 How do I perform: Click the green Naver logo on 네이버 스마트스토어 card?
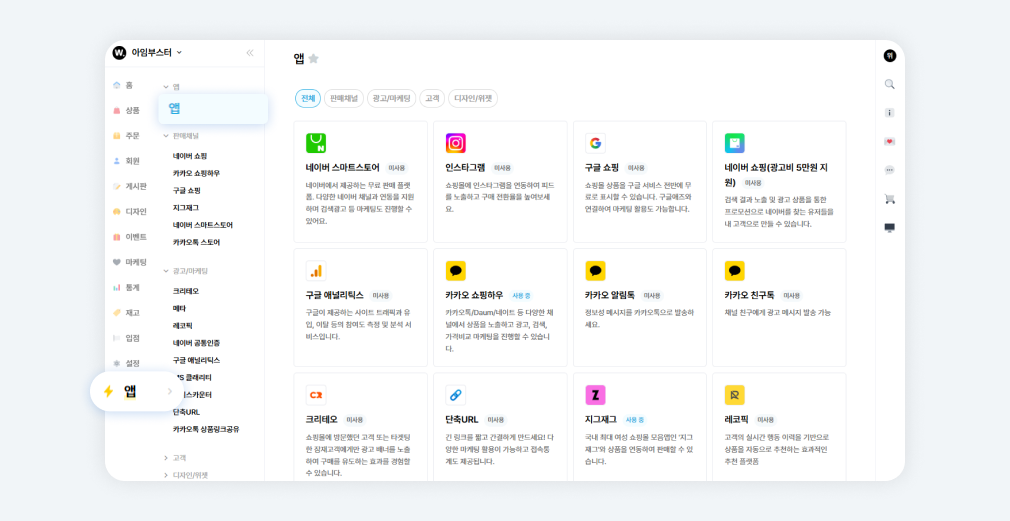(x=316, y=143)
